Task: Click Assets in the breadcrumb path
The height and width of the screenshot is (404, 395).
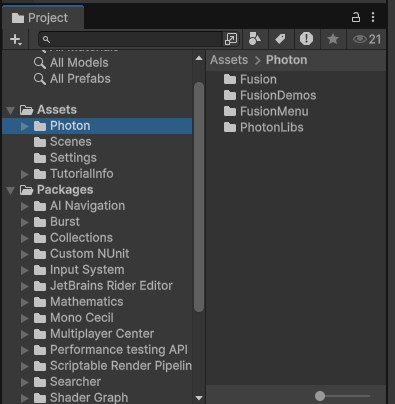Action: (x=229, y=60)
